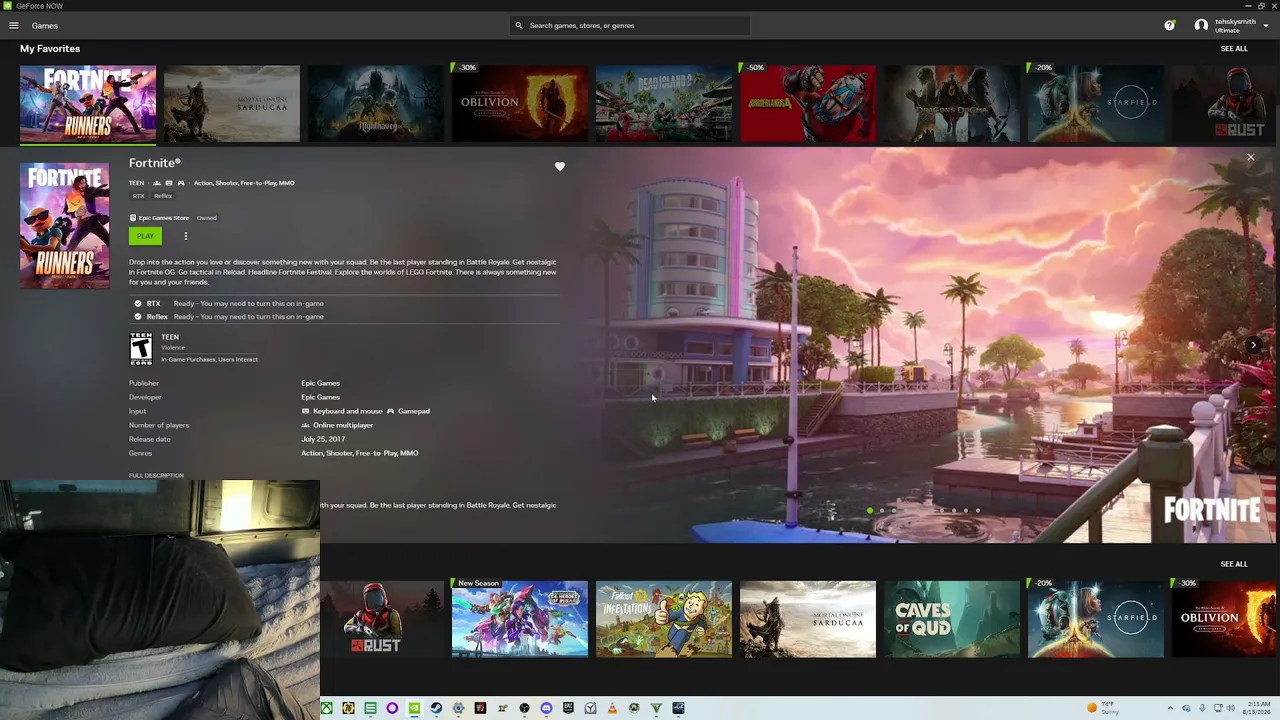Open the hamburger navigation menu
This screenshot has height=720, width=1280.
[14, 25]
